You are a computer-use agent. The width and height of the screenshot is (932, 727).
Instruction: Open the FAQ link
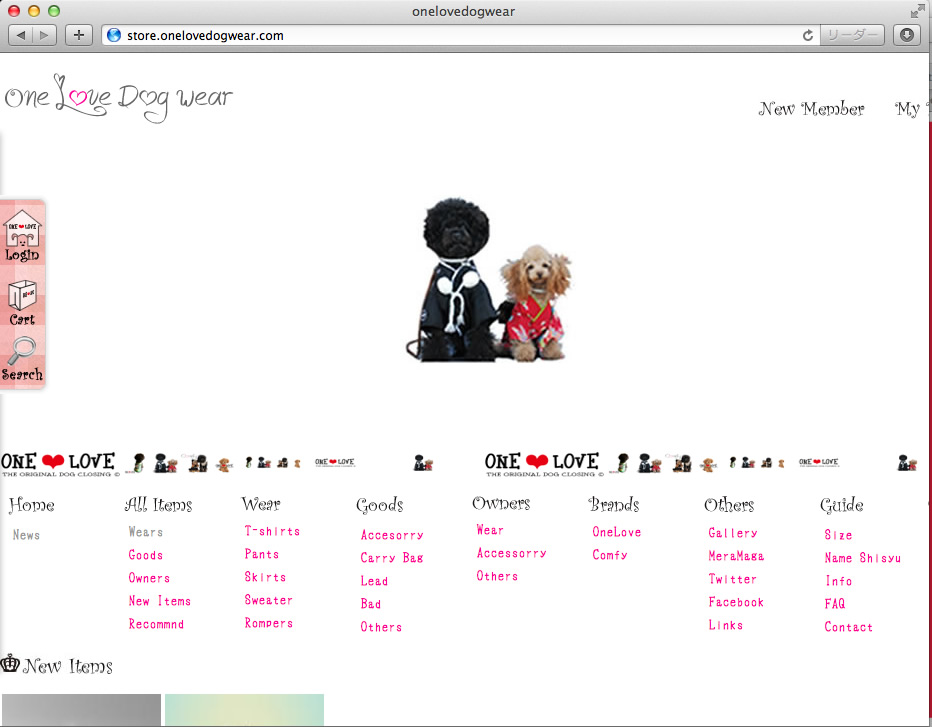(835, 604)
